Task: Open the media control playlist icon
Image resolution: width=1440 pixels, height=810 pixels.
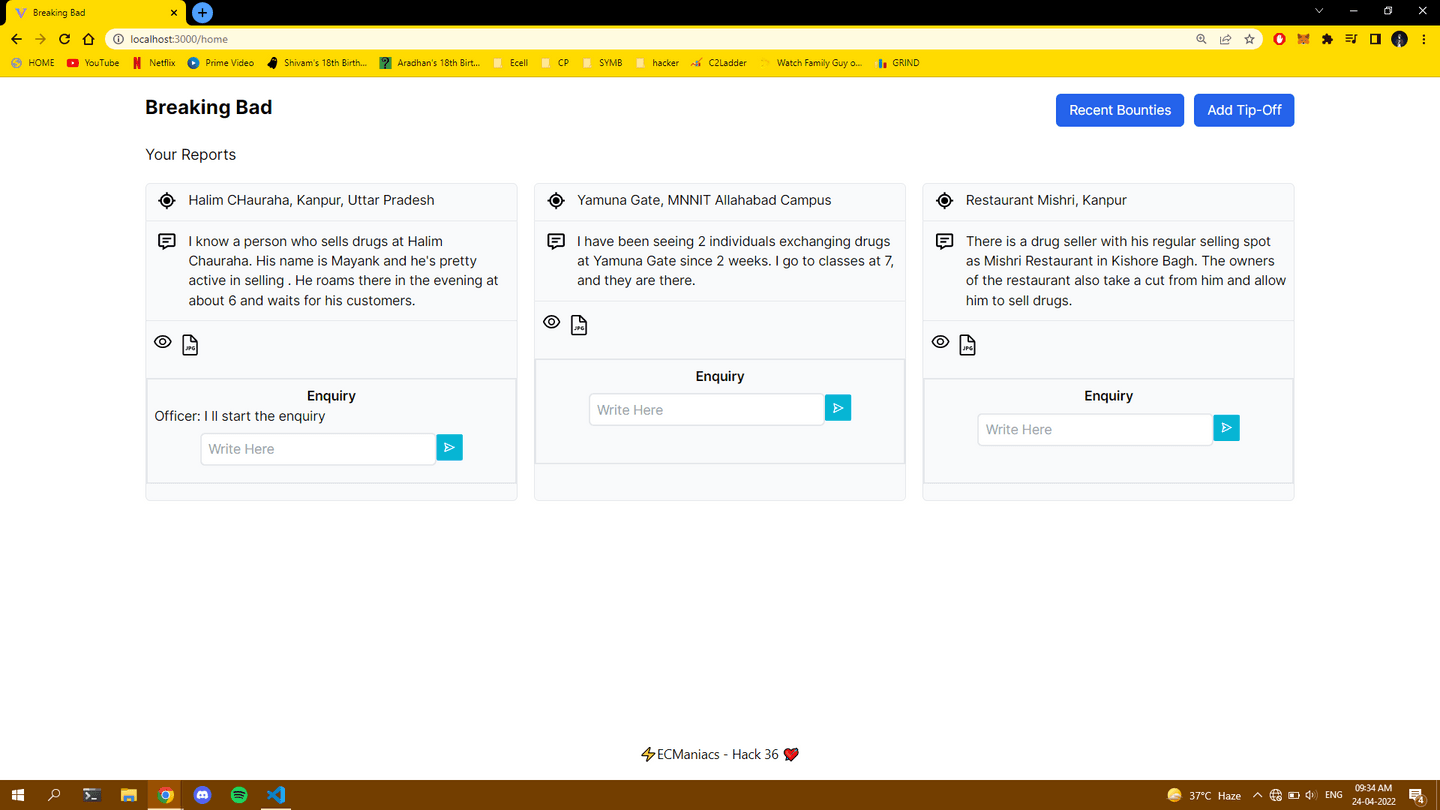Action: coord(1351,39)
